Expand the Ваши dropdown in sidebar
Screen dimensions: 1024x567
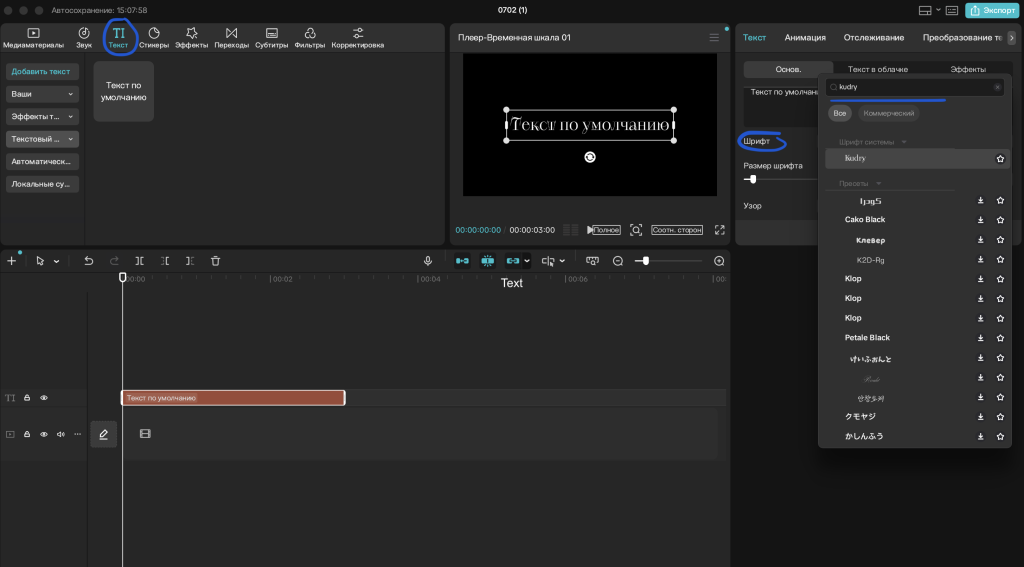pyautogui.click(x=42, y=94)
